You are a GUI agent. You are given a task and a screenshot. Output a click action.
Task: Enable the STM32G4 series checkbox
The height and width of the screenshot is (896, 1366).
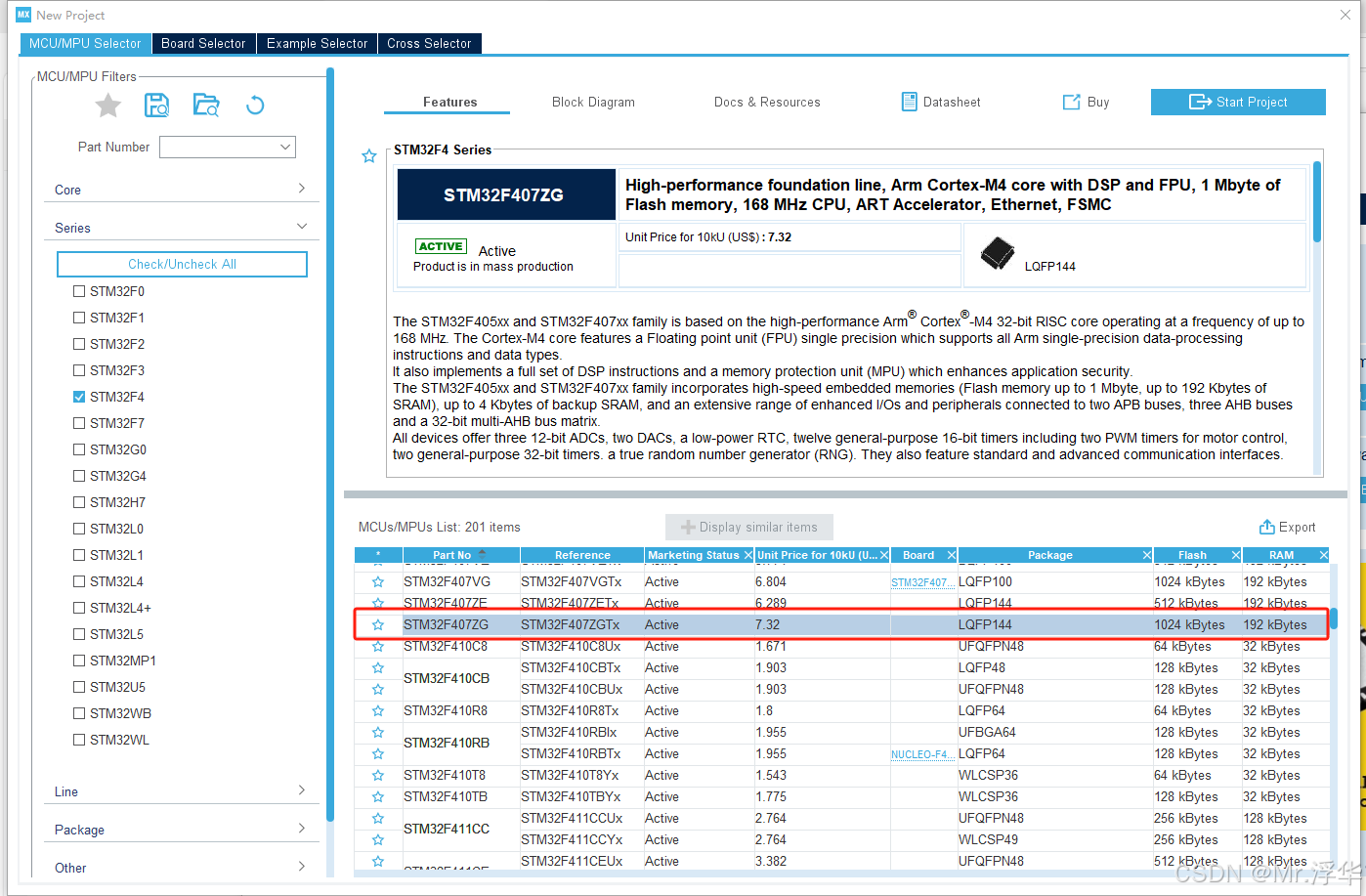(79, 476)
